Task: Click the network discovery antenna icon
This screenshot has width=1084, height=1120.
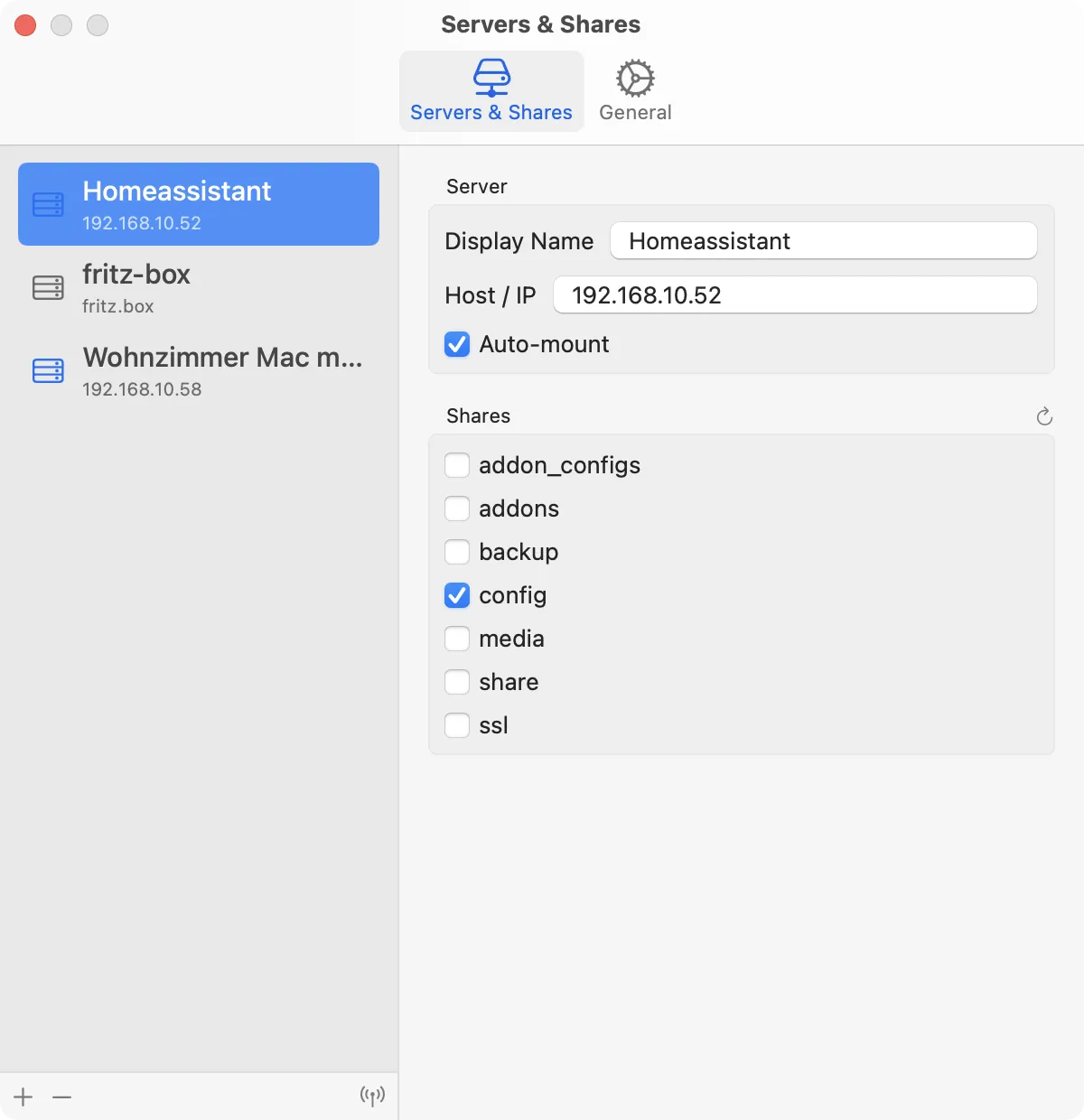Action: coord(372,1097)
